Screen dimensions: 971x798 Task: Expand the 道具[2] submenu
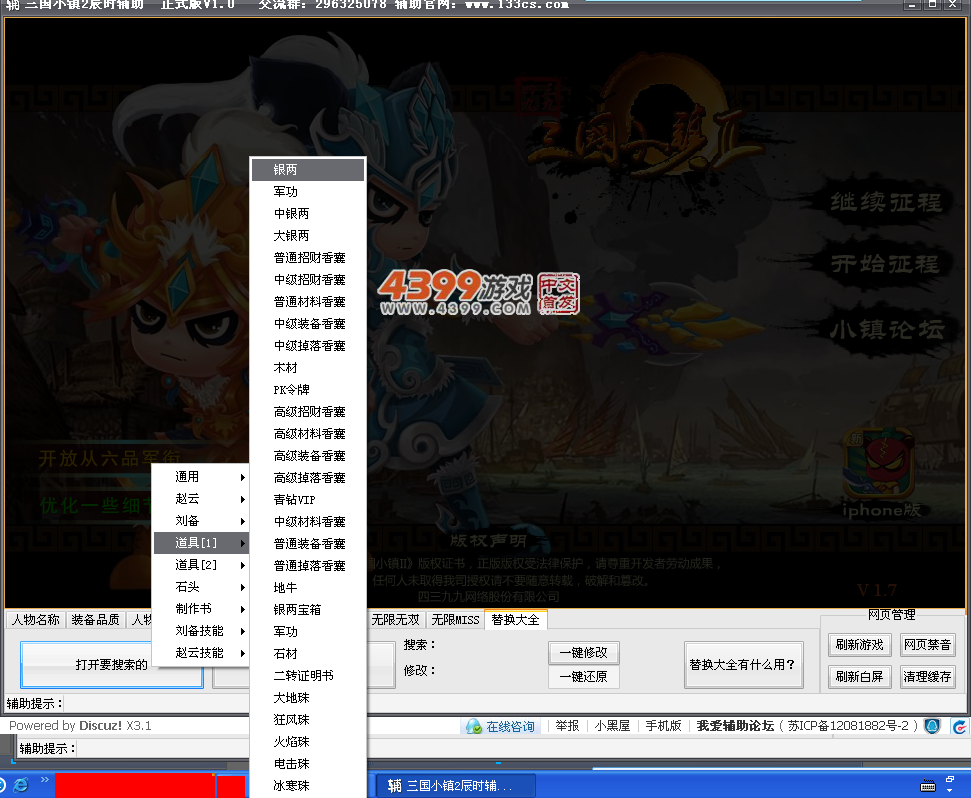tap(201, 565)
